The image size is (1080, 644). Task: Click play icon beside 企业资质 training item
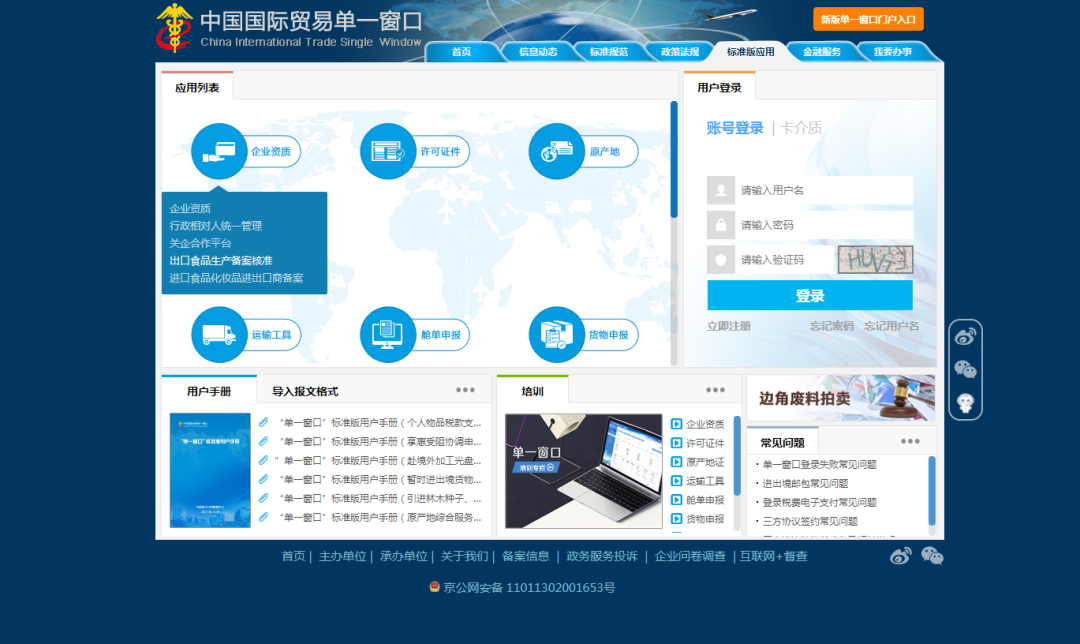click(676, 424)
